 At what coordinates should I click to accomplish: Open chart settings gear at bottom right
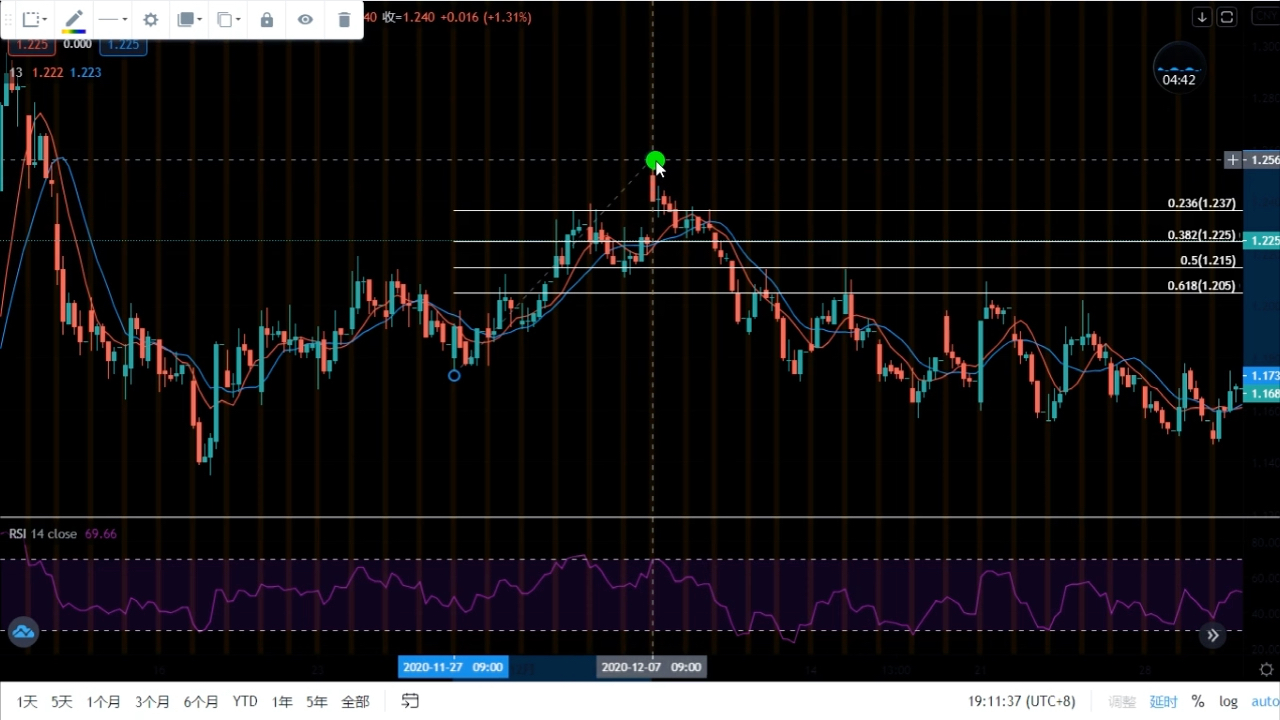point(1266,669)
